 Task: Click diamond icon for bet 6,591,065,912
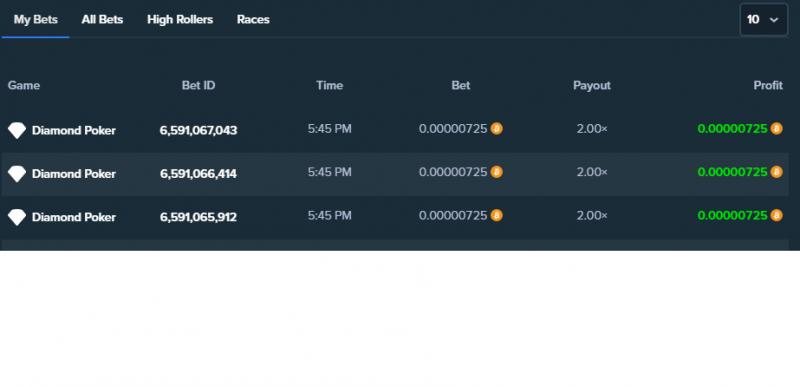point(16,217)
